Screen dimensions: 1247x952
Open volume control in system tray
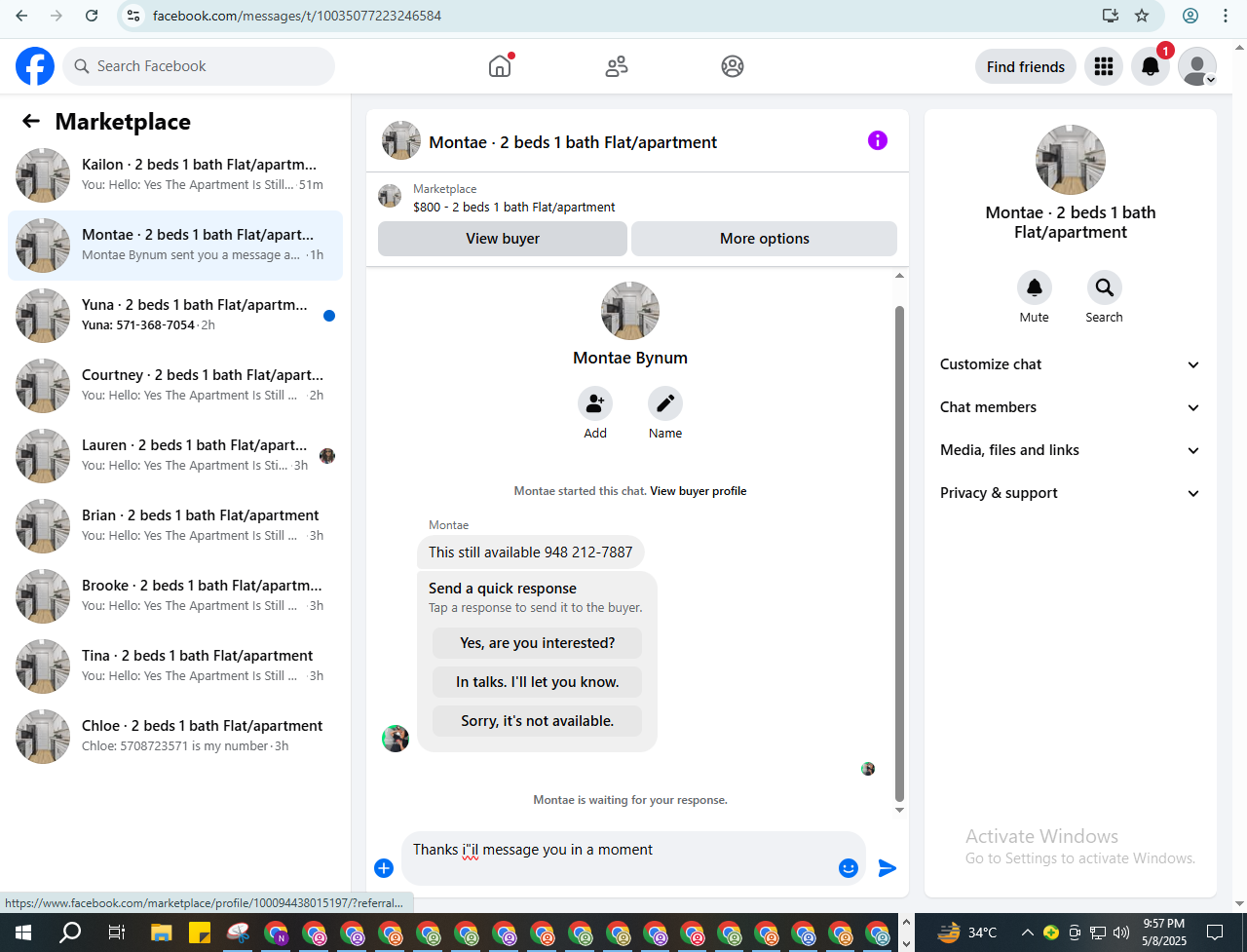click(1120, 933)
